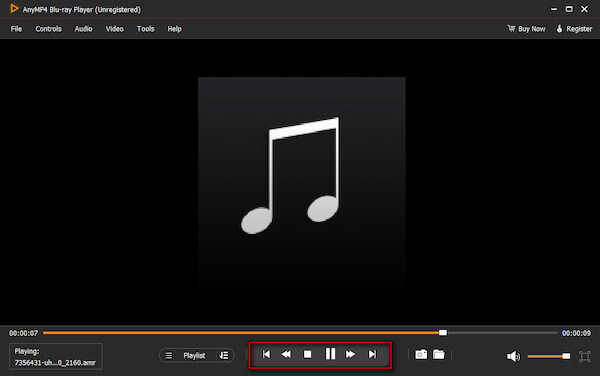Fast forward the playback
Image resolution: width=600 pixels, height=376 pixels.
coord(350,355)
